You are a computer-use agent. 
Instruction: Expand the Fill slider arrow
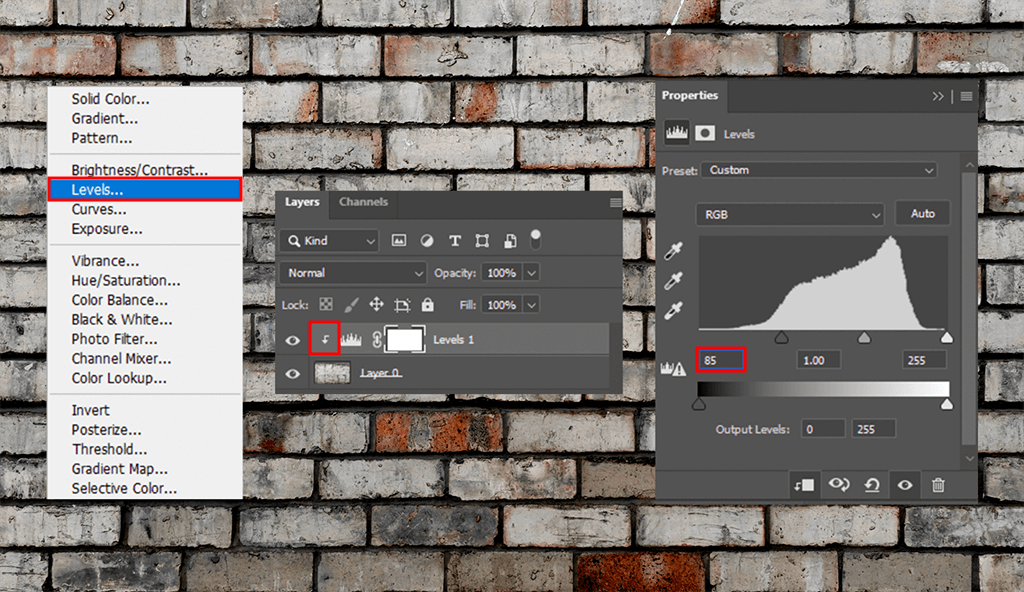point(532,304)
